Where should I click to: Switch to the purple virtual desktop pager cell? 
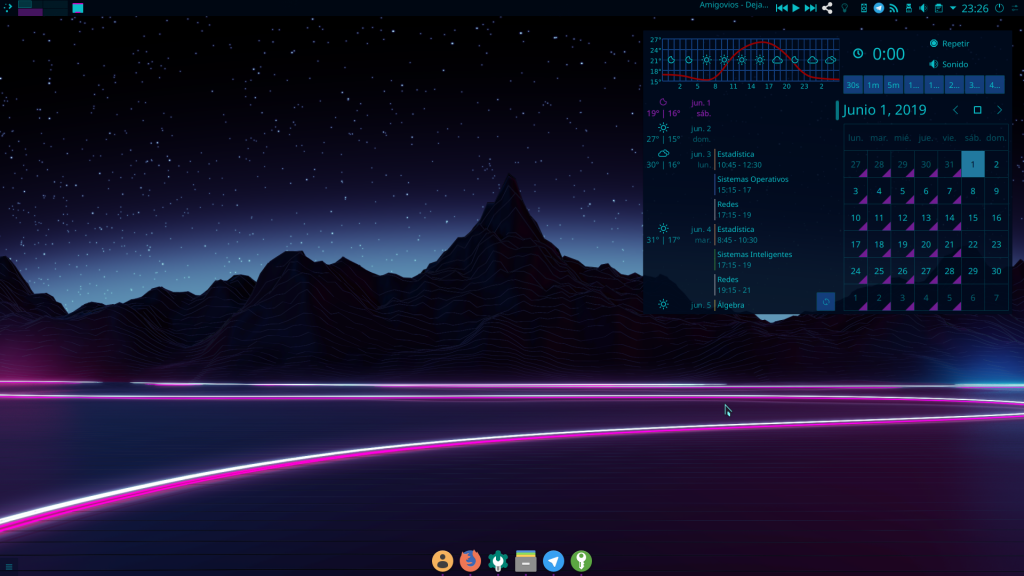click(x=30, y=12)
